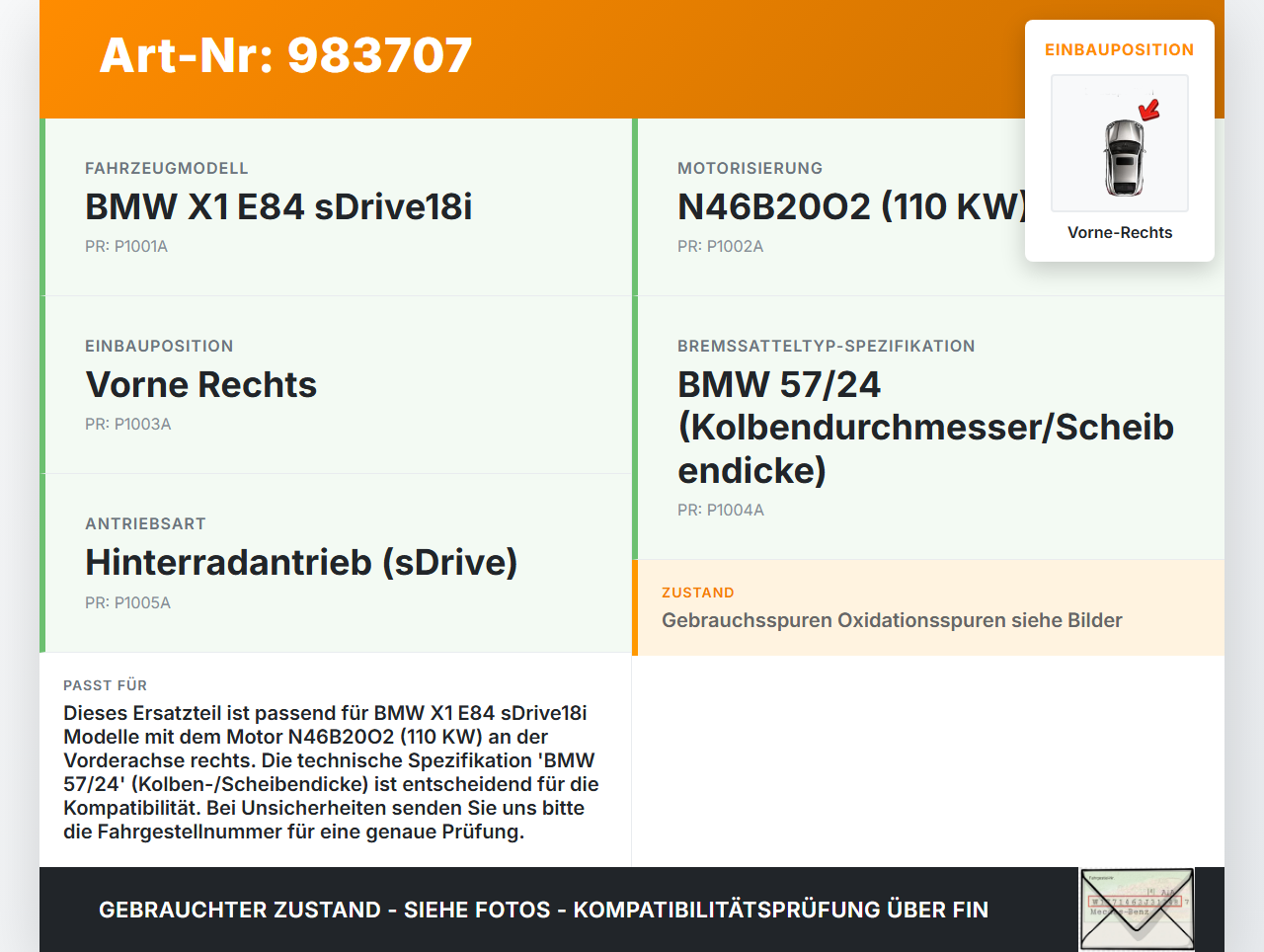Click the Zustand note about Oxidationsspuren
The image size is (1264, 952).
(892, 620)
